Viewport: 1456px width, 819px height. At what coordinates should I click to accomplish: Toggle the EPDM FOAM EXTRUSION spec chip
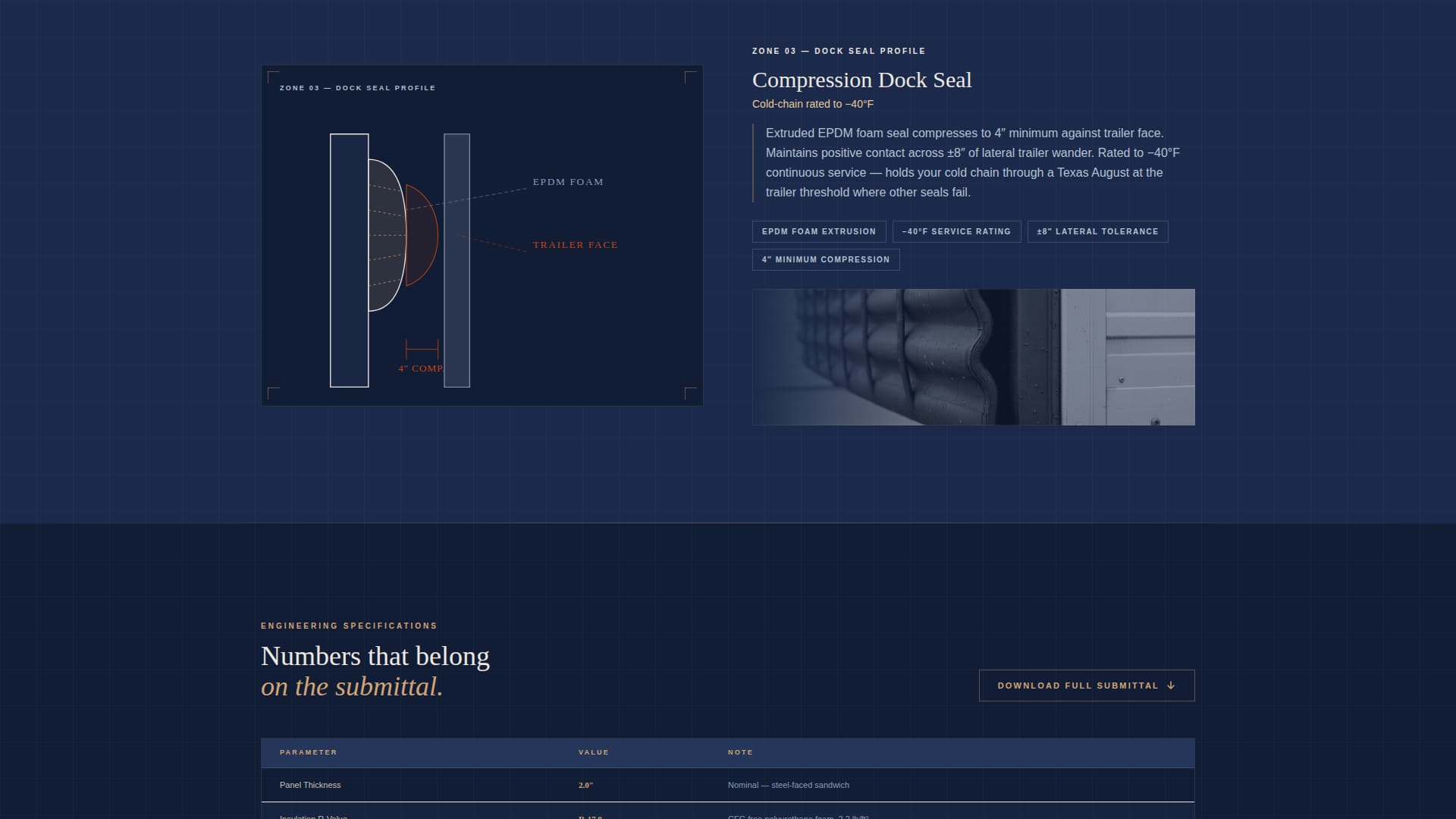pos(819,232)
